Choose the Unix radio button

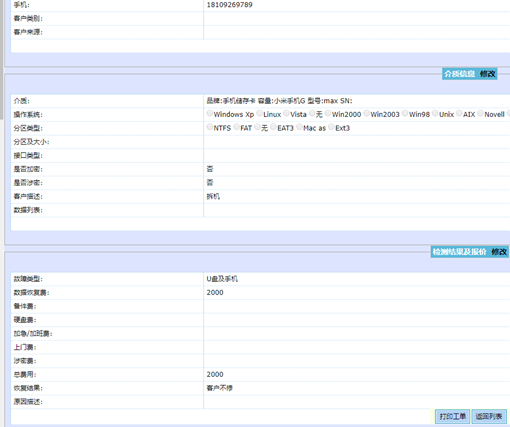(x=435, y=114)
